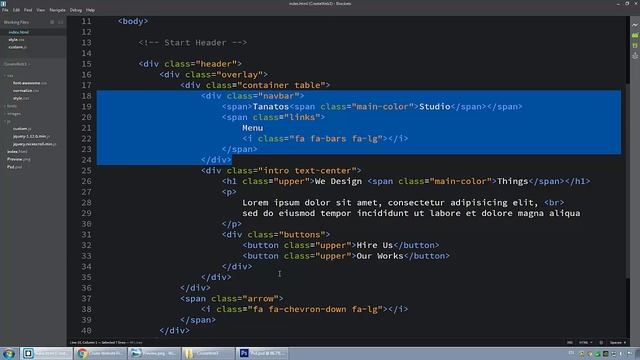Image resolution: width=640 pixels, height=360 pixels.
Task: Open the HTML language mode dropdown in status bar
Action: (x=585, y=342)
